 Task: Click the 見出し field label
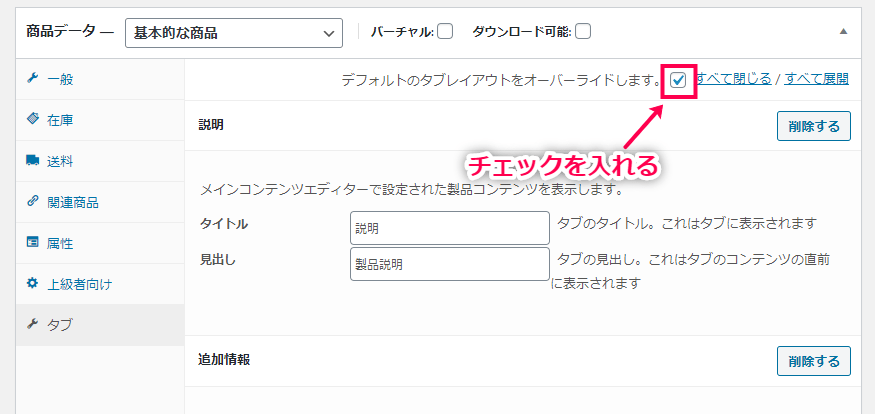[x=218, y=260]
